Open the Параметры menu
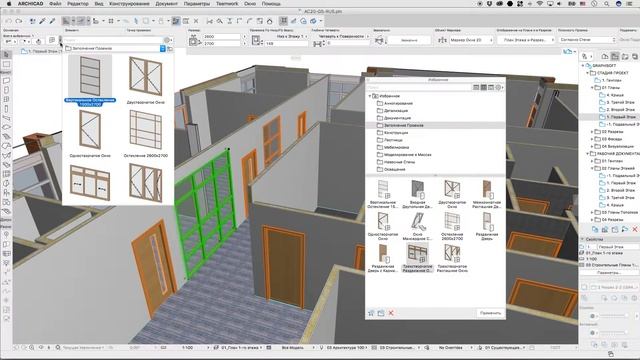This screenshot has width=640, height=360. 197,3
